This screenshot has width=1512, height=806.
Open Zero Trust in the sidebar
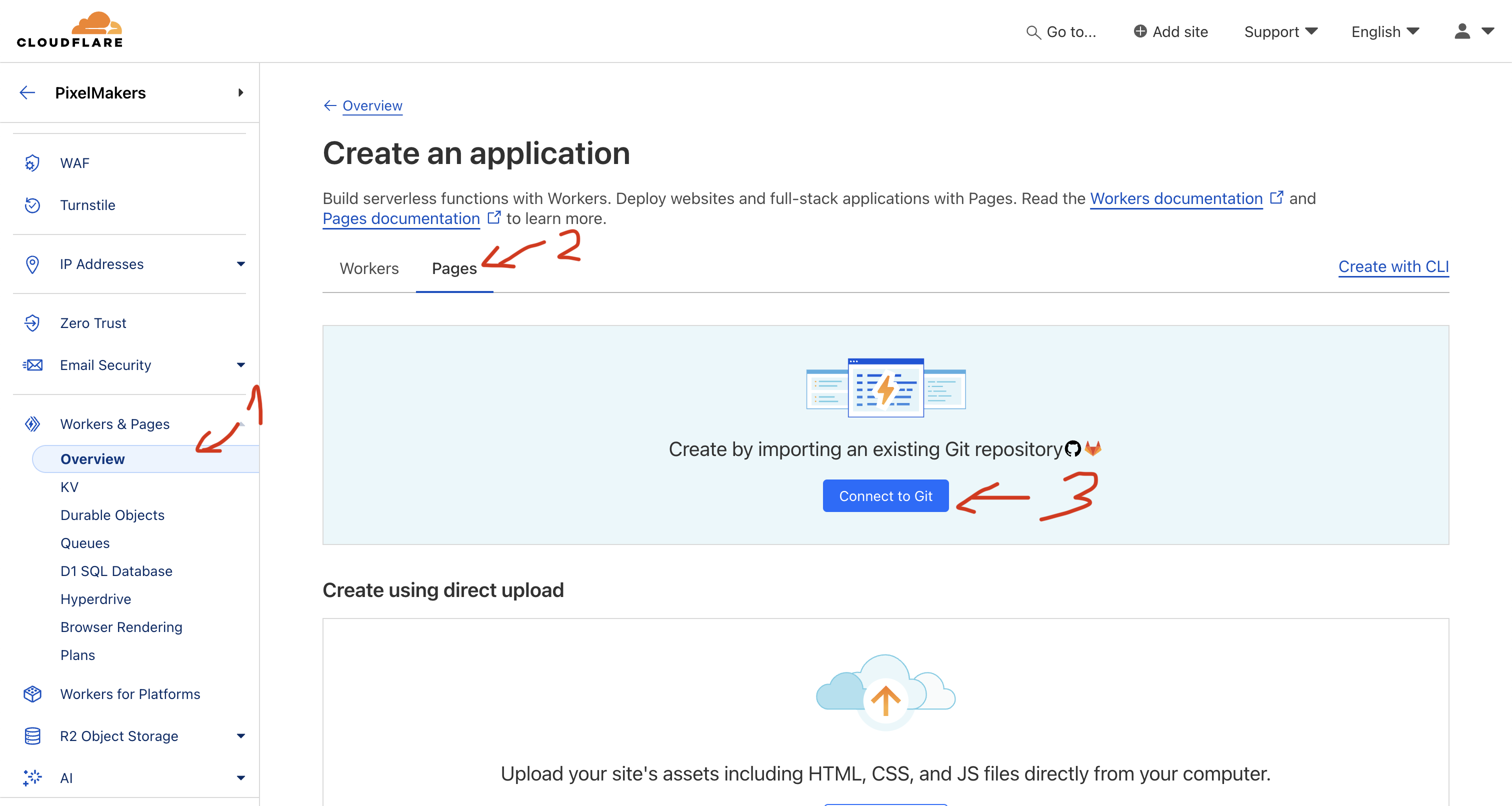[x=92, y=323]
